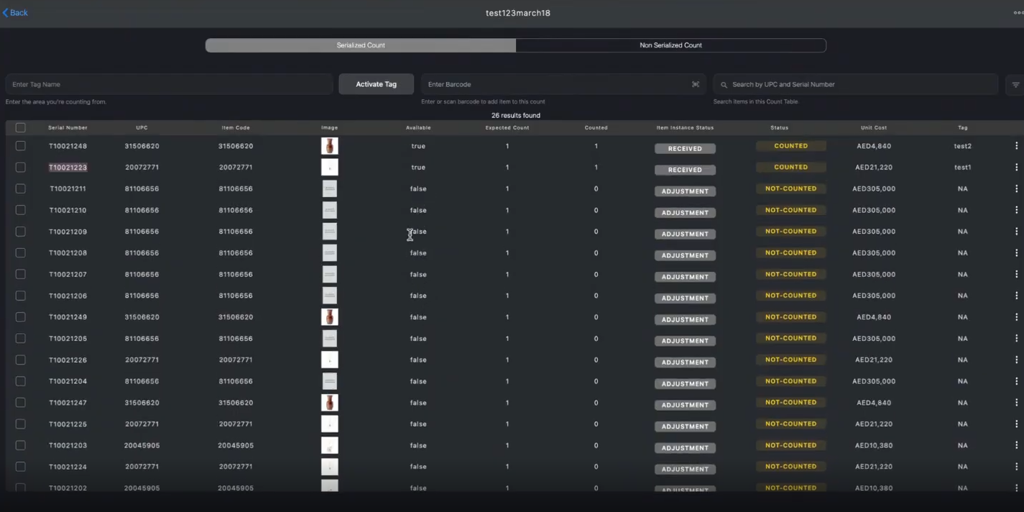Open kebab menu for T10021224
Image resolution: width=1024 pixels, height=512 pixels.
click(x=1016, y=467)
